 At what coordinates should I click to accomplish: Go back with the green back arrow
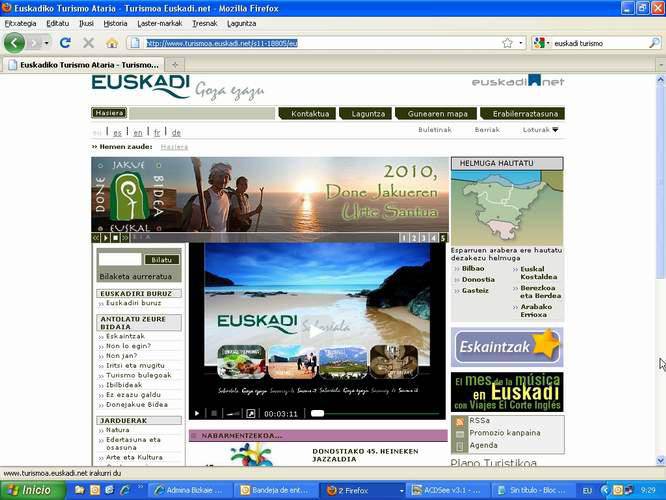tap(14, 42)
